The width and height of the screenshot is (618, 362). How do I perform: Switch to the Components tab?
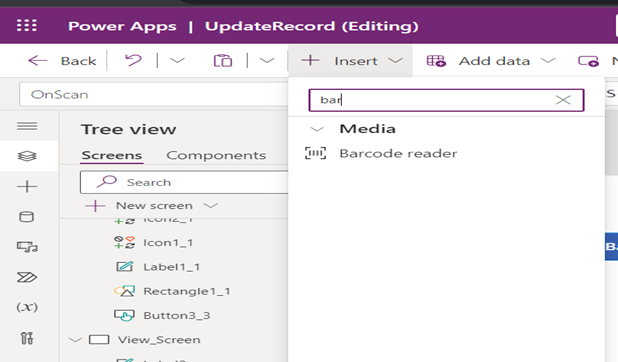(216, 155)
